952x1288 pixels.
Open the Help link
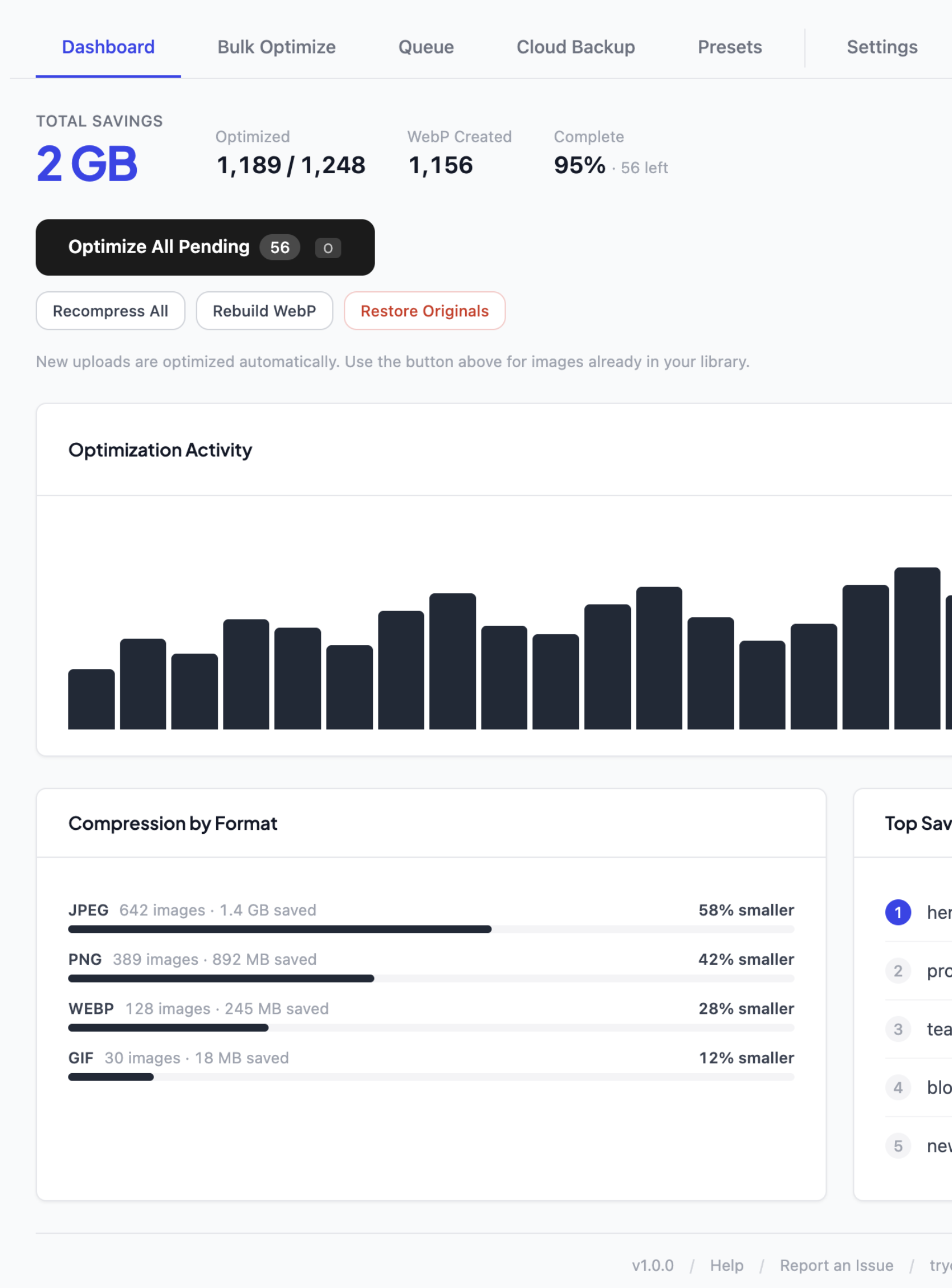[x=727, y=1265]
